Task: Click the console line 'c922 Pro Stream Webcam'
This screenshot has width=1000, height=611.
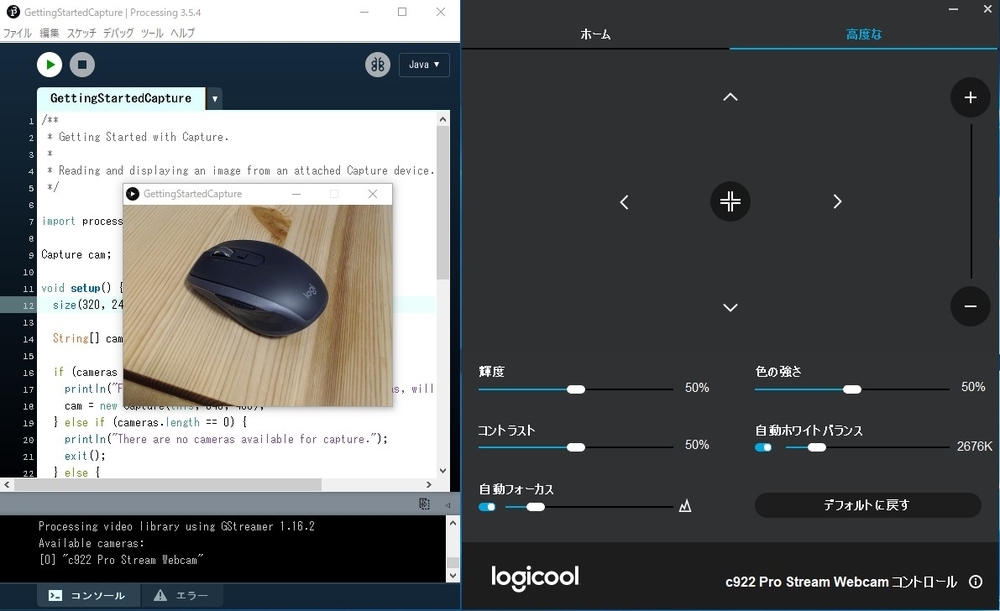Action: click(121, 560)
